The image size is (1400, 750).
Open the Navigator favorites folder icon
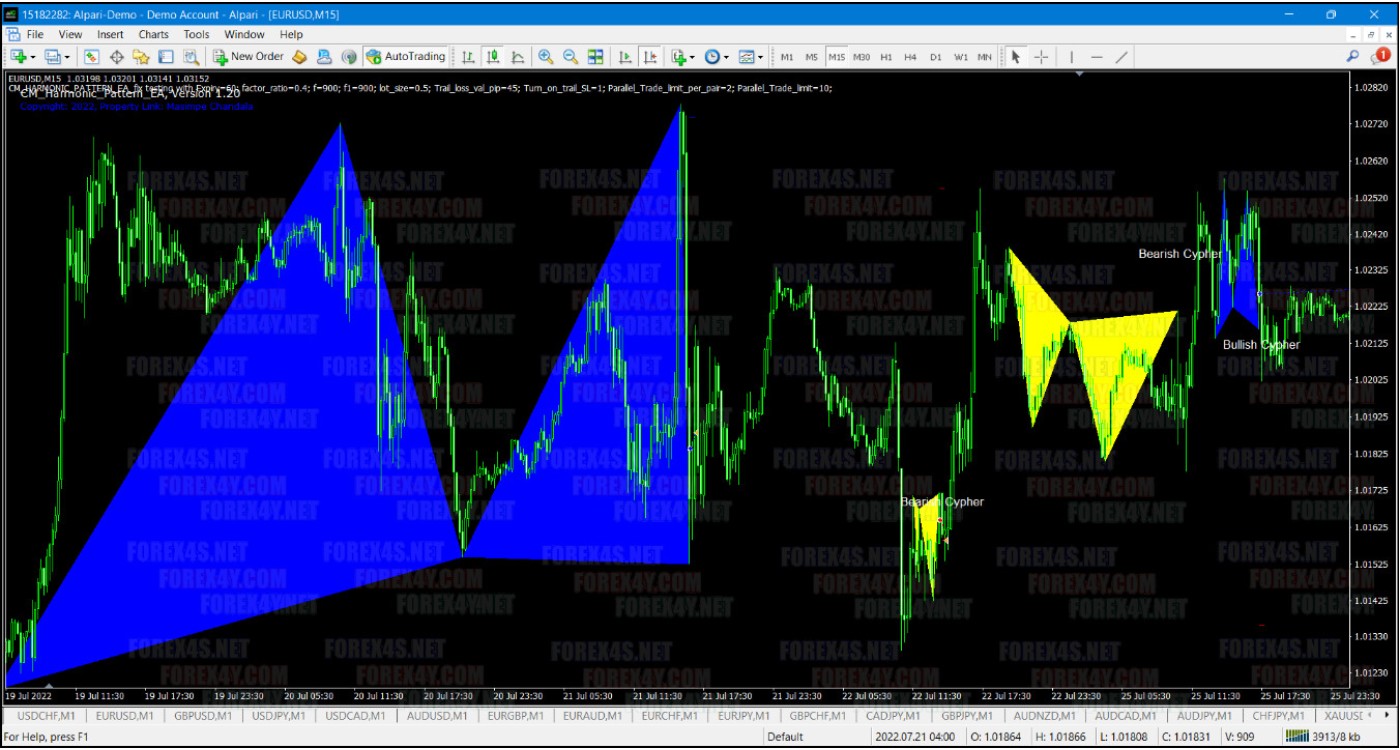(141, 57)
